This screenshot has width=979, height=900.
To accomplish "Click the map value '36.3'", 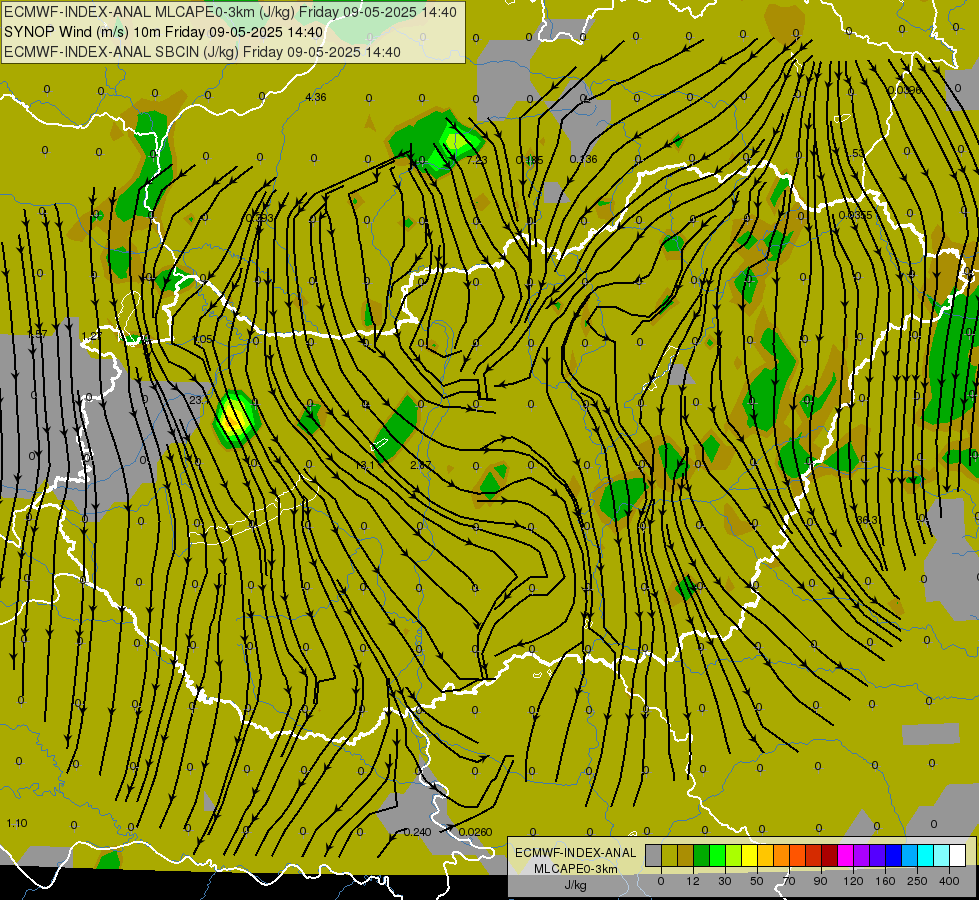I will pos(868,520).
